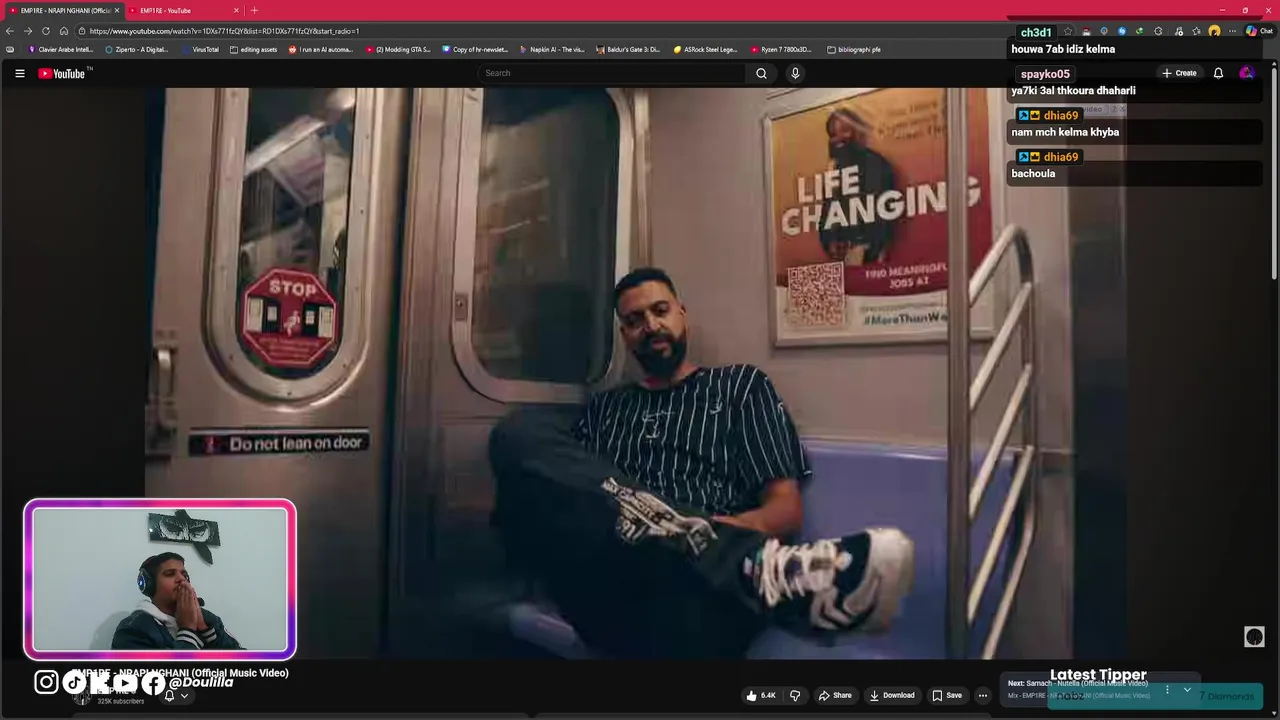
Task: Open a new browser tab with plus
Action: 254,10
